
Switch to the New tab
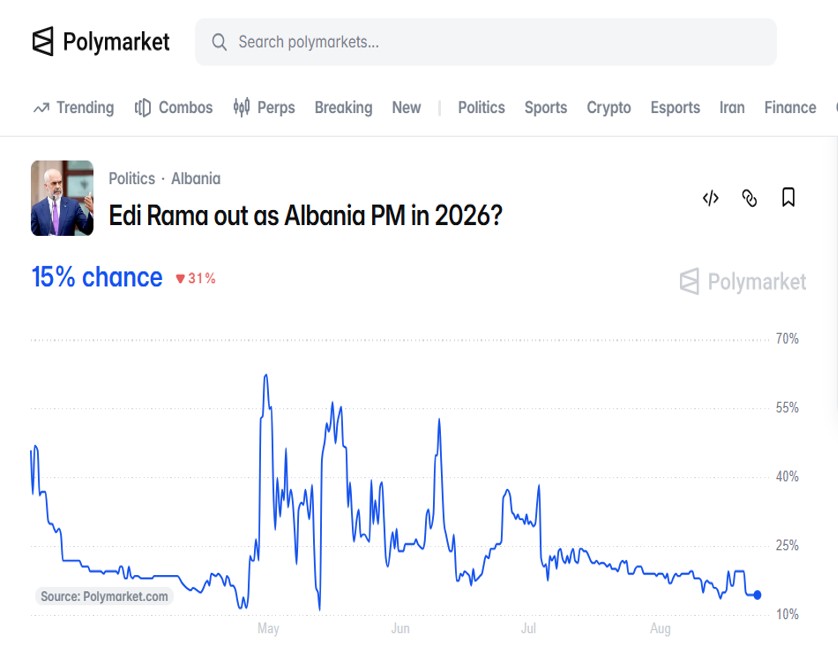(x=406, y=107)
